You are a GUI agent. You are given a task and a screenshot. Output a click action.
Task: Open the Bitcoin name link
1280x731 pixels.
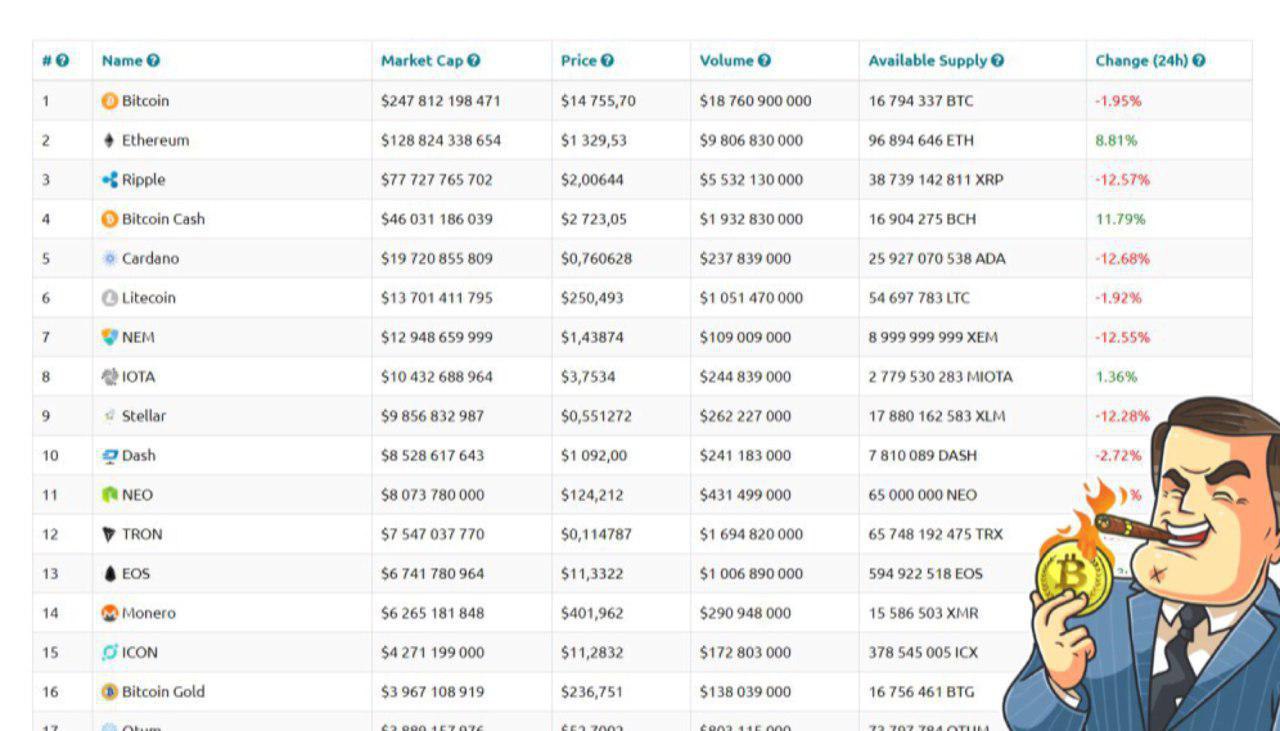(145, 101)
